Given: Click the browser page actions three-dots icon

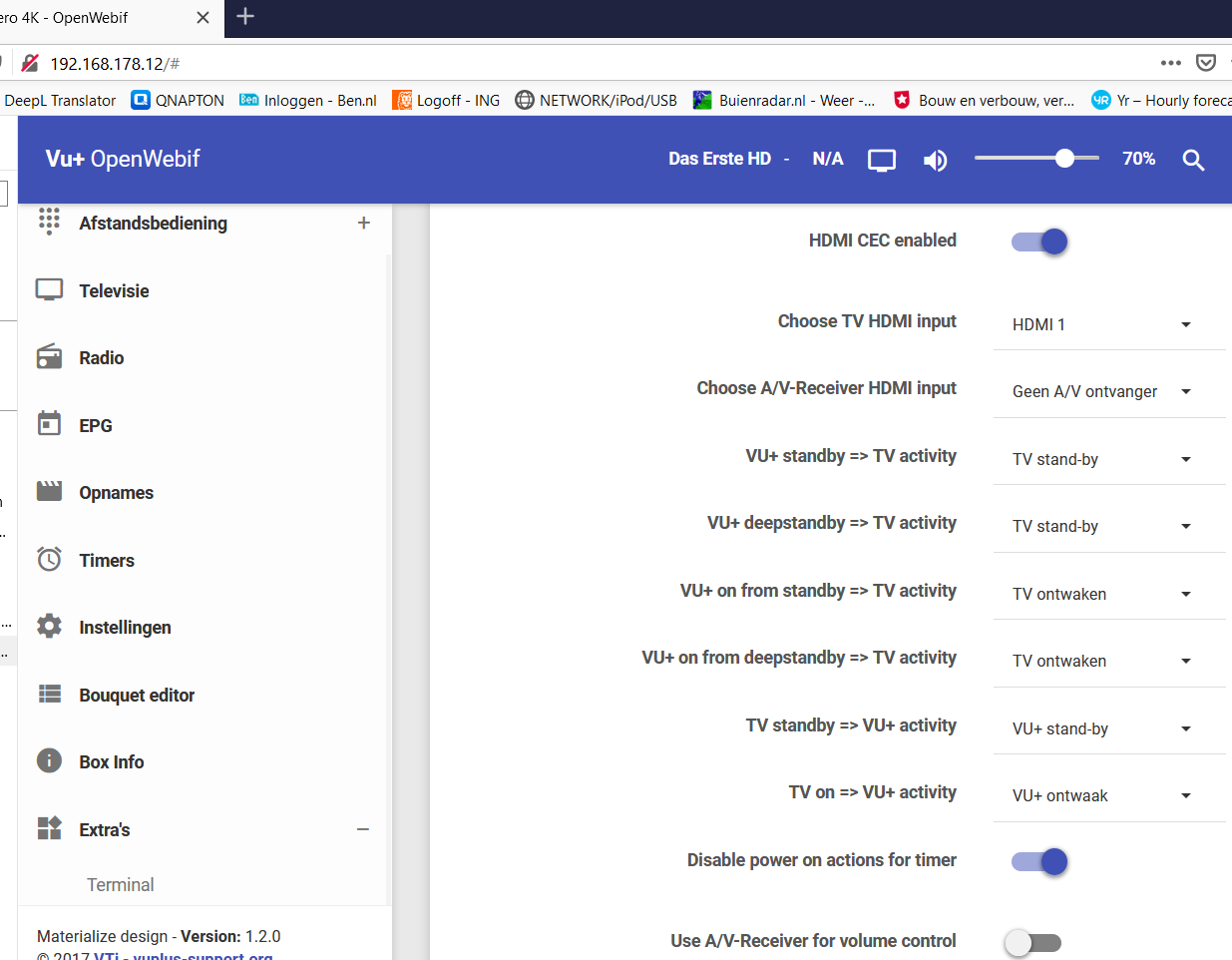Looking at the screenshot, I should [x=1171, y=63].
